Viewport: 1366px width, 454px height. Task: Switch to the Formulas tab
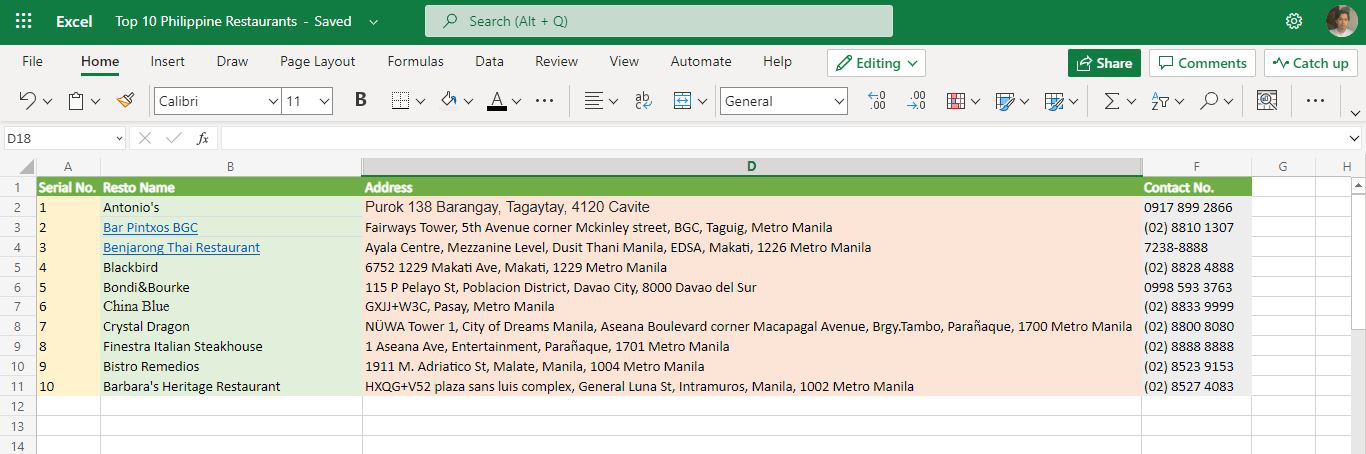(x=416, y=61)
